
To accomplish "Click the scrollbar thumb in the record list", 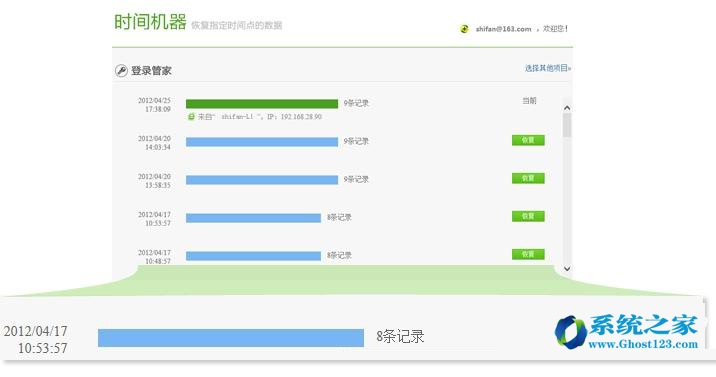I will click(x=567, y=125).
